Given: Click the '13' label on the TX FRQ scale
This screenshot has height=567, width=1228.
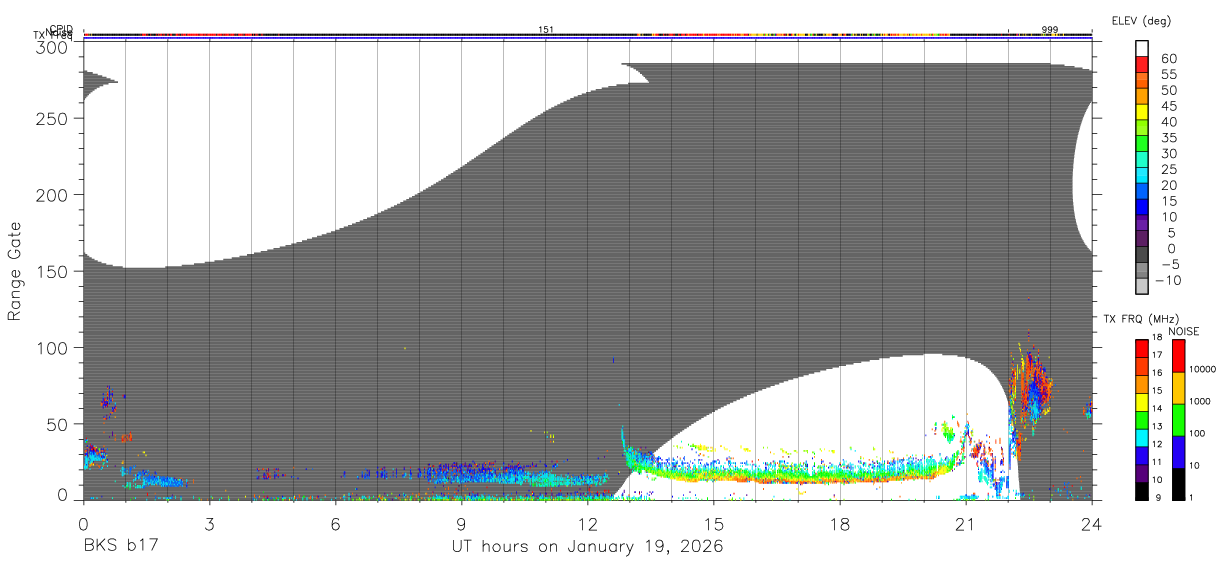Looking at the screenshot, I should [x=1159, y=427].
